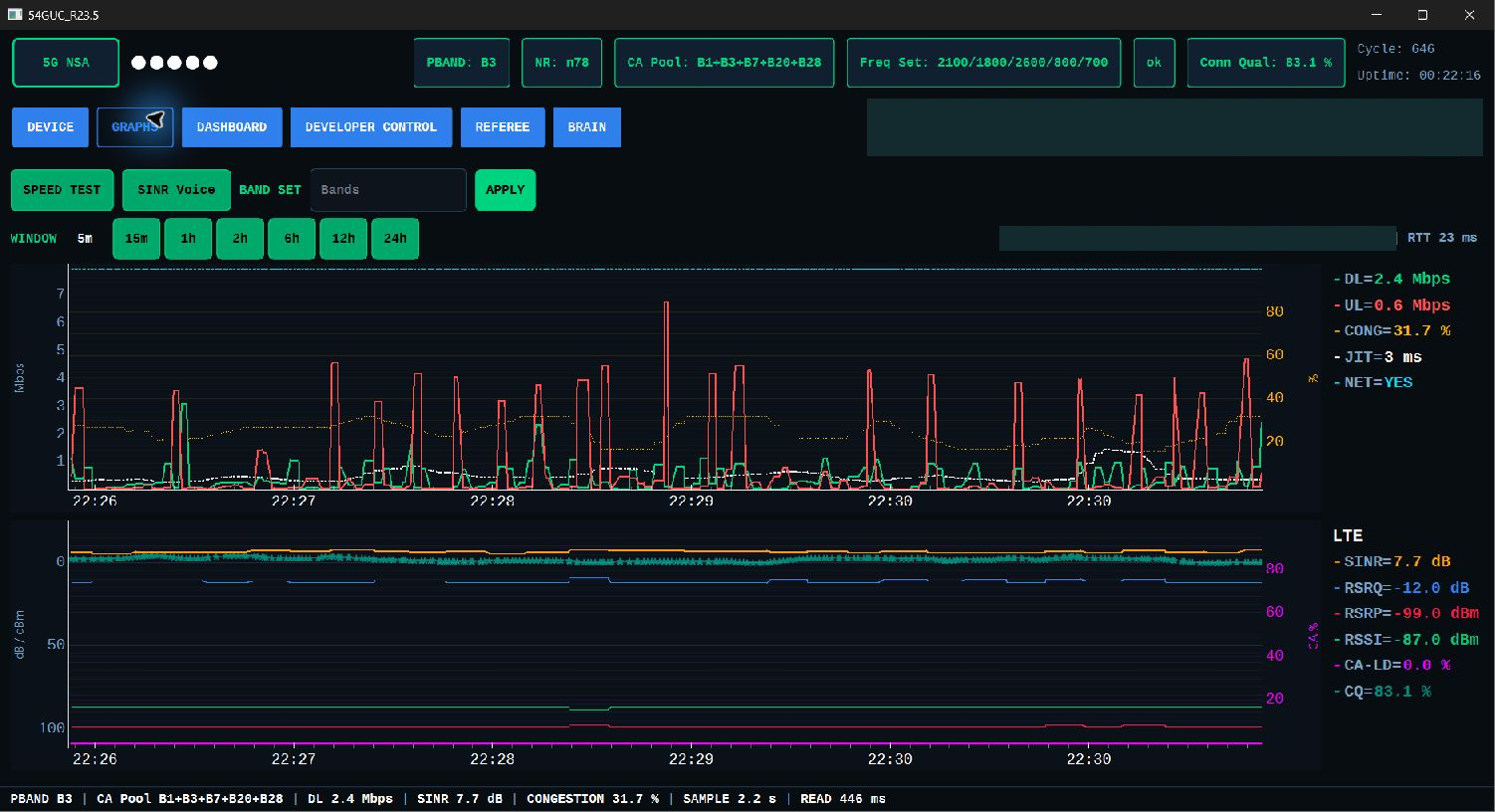
Task: Select the 2h time window
Action: coord(240,239)
